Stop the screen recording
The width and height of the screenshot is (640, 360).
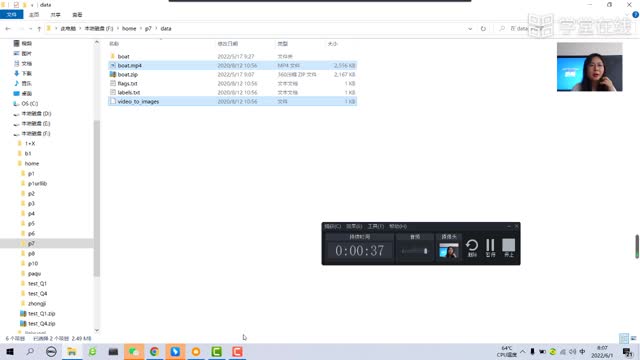509,247
